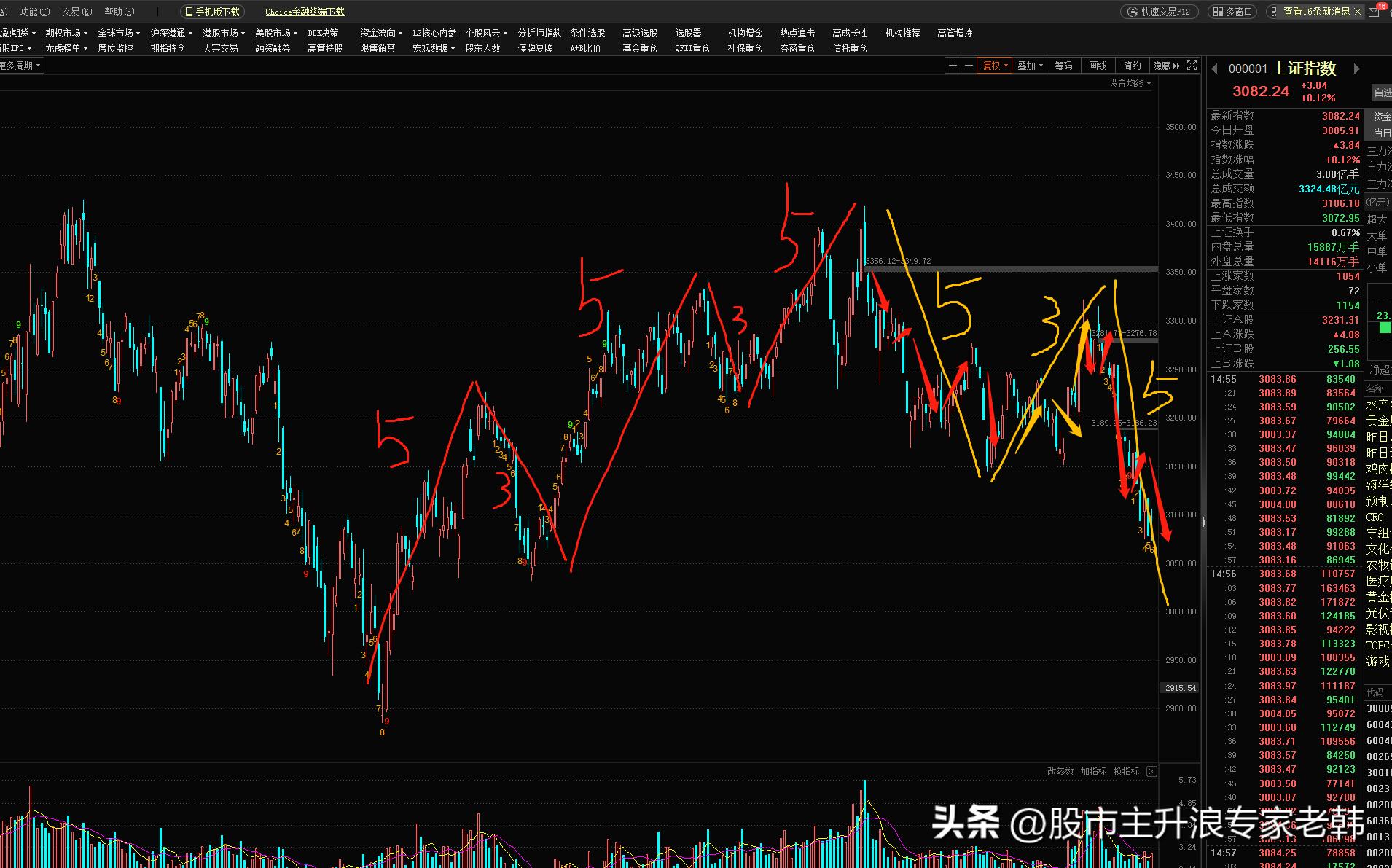Open 高级选股 advanced screener
Image resolution: width=1392 pixels, height=868 pixels.
point(640,33)
